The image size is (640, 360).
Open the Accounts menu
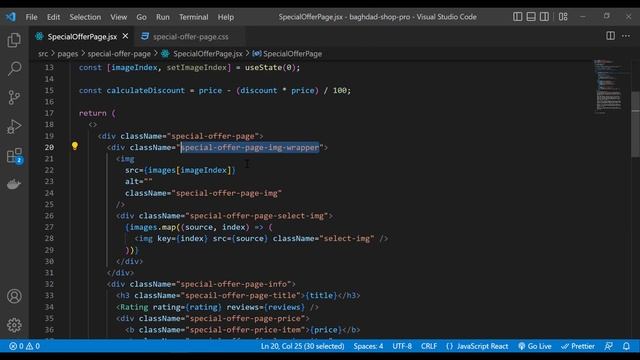(x=14, y=296)
